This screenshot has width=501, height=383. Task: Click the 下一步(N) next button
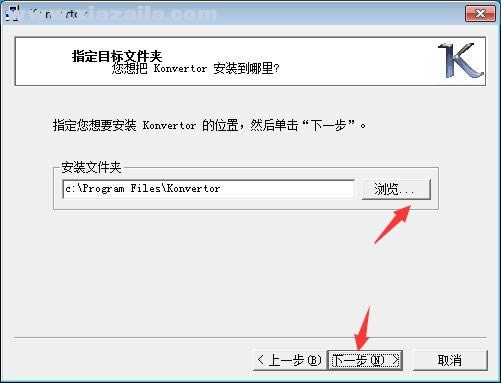[x=365, y=360]
